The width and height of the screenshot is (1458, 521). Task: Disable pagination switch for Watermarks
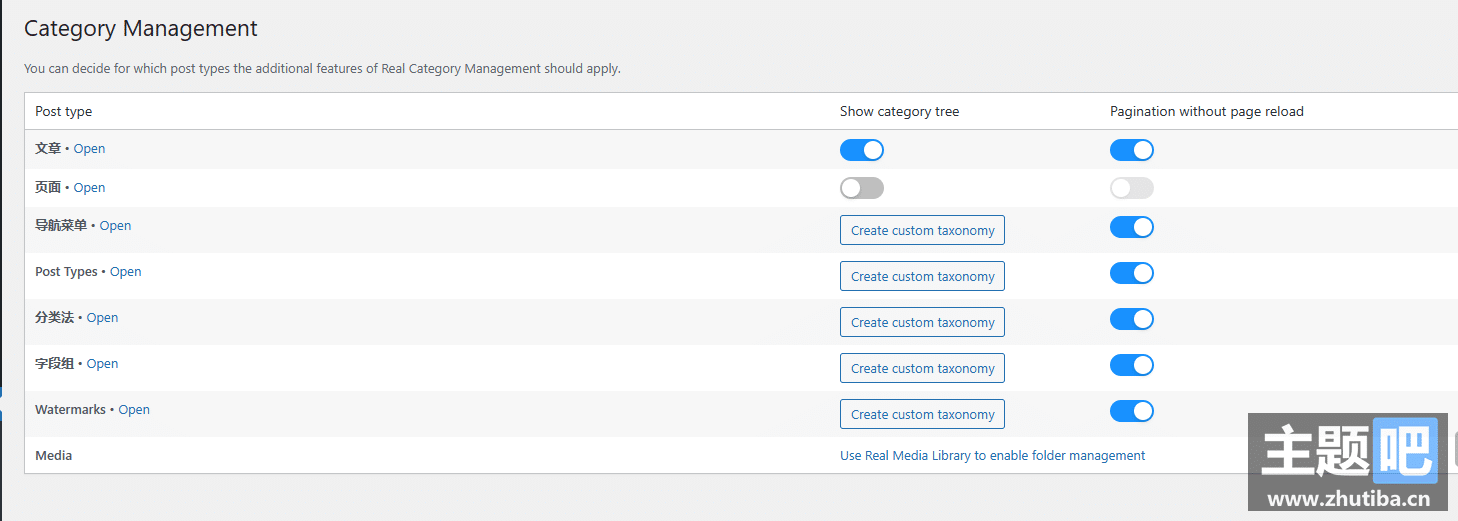(x=1132, y=411)
